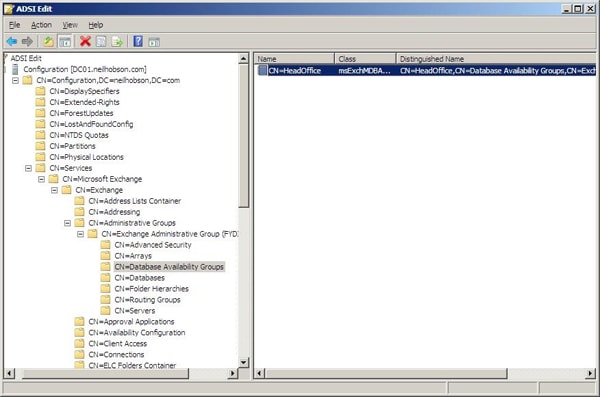600x397 pixels.
Task: Open the Action menu
Action: coord(41,25)
